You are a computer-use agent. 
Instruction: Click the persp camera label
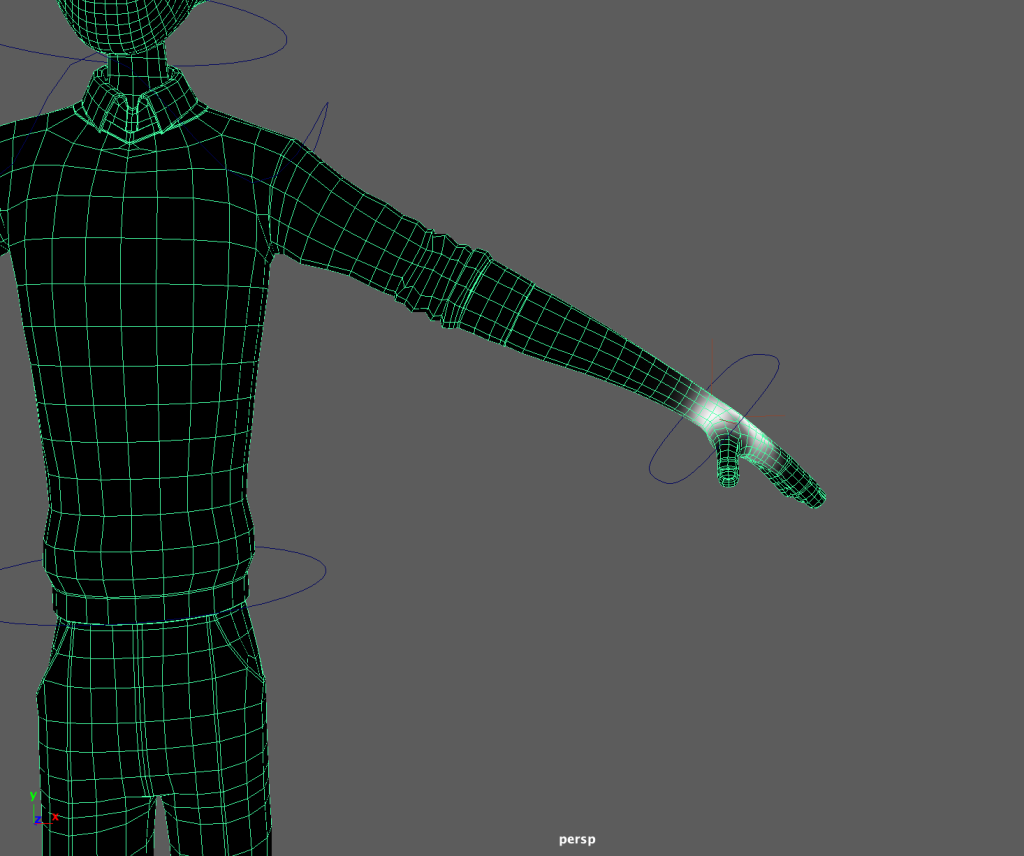coord(577,839)
